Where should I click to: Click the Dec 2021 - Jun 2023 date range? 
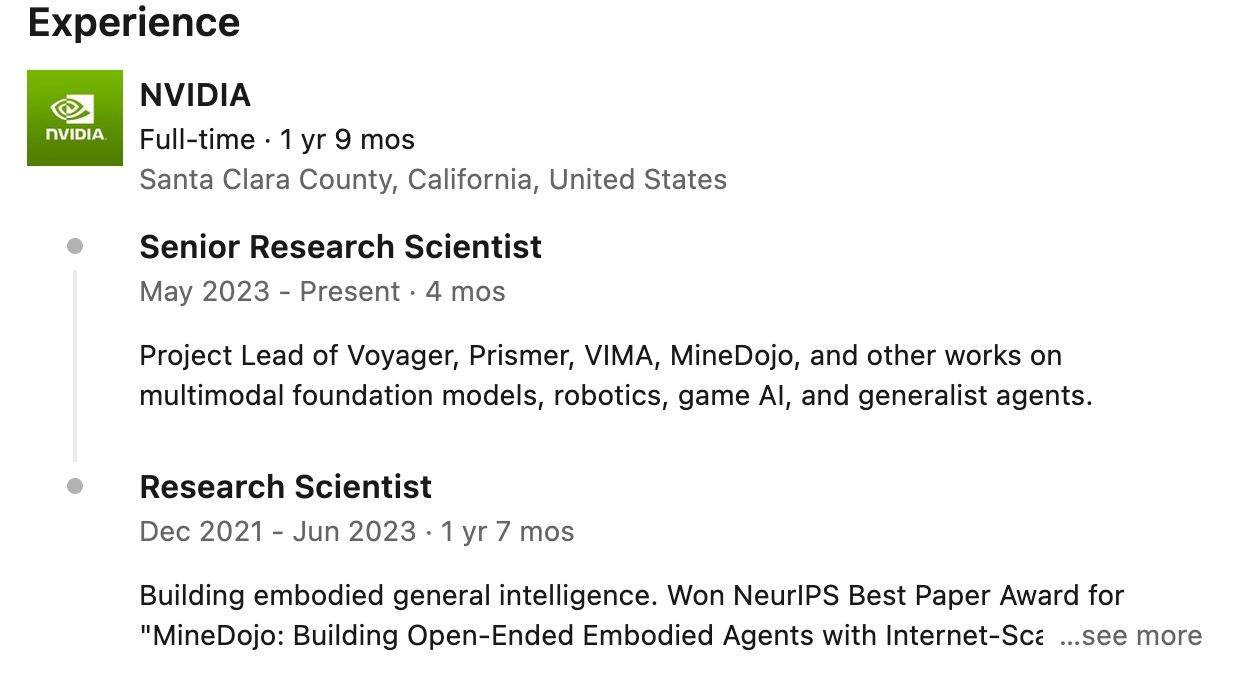(x=279, y=531)
